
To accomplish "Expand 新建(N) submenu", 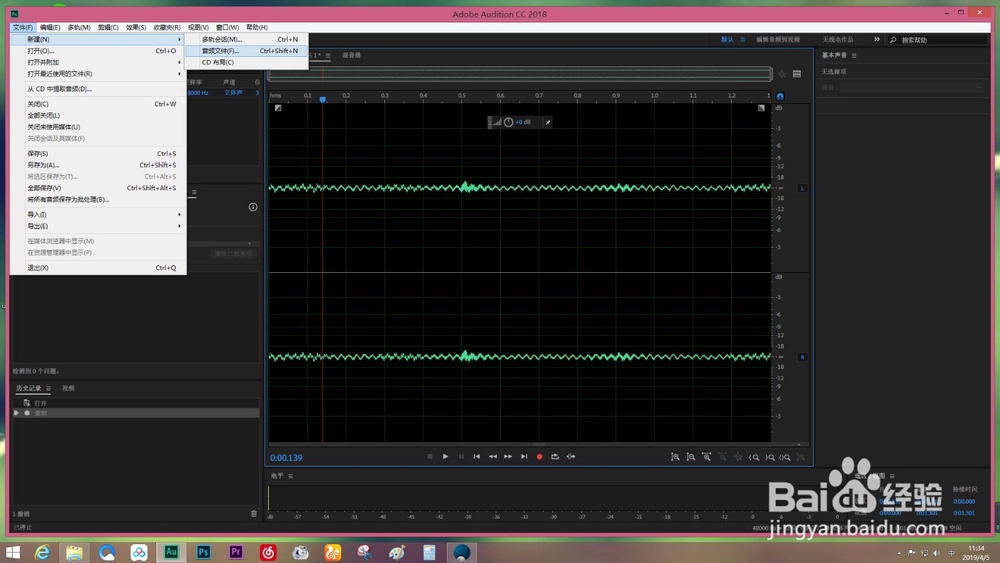I will click(98, 39).
